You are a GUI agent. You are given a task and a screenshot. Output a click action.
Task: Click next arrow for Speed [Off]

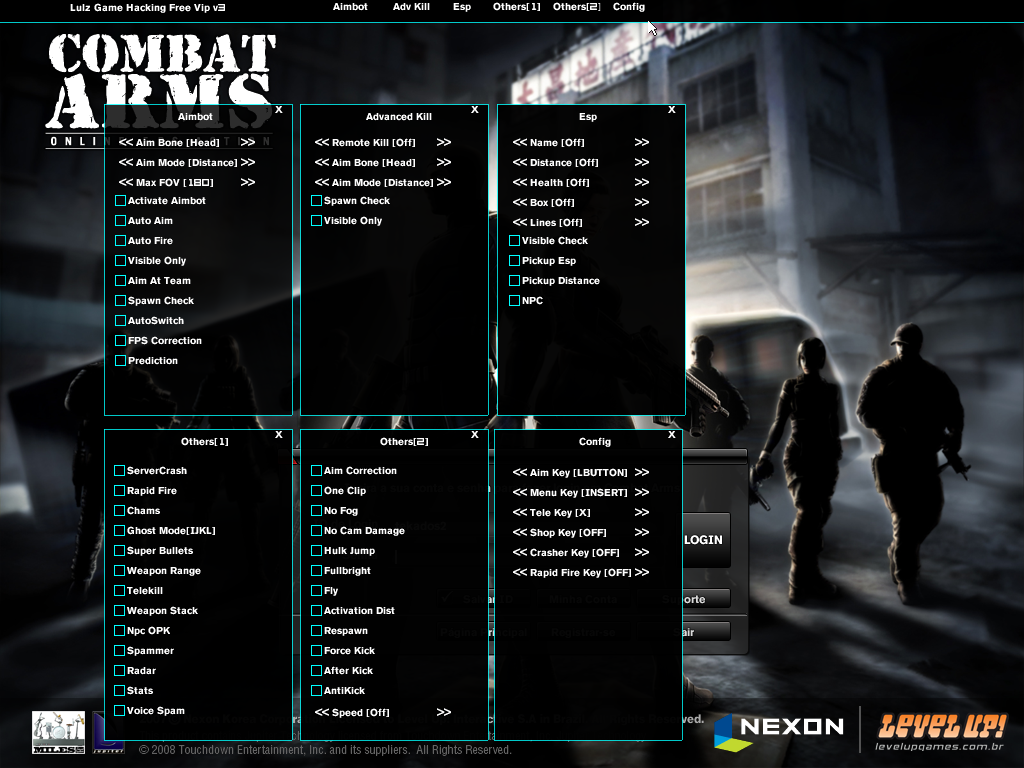[444, 712]
